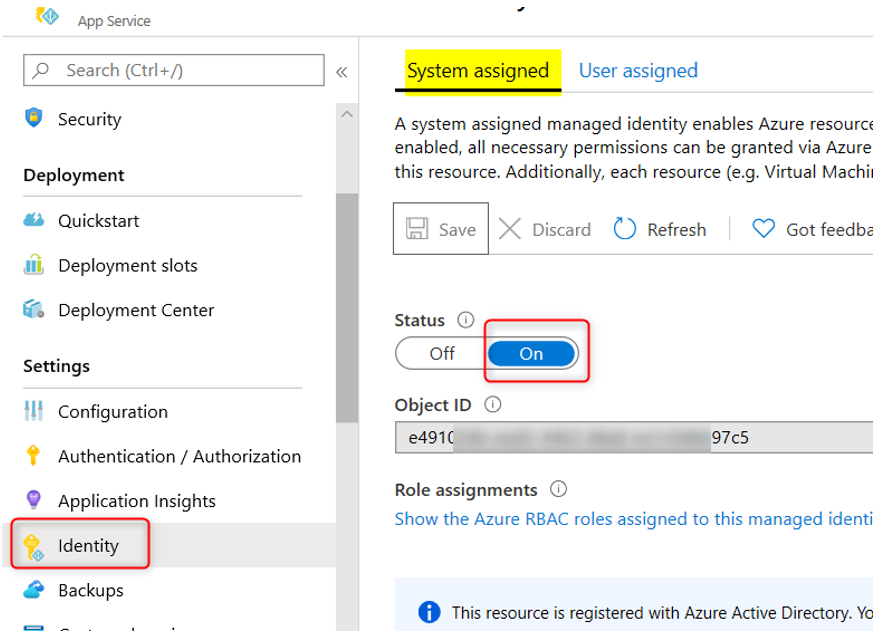Click the info icon beside Object ID
895x638 pixels.
coord(493,405)
